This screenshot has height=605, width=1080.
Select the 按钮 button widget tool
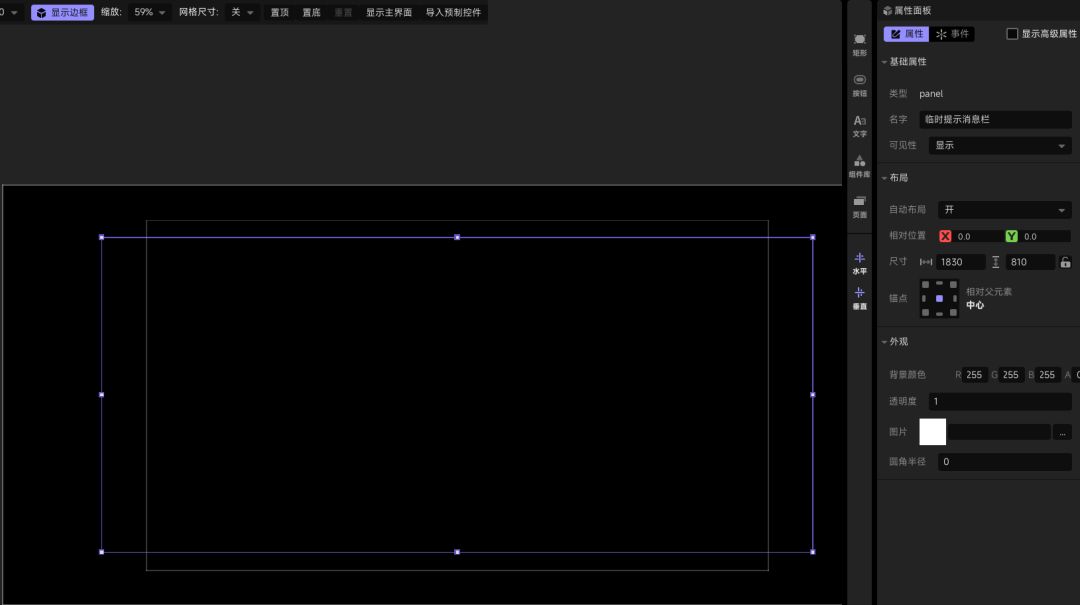[x=860, y=85]
